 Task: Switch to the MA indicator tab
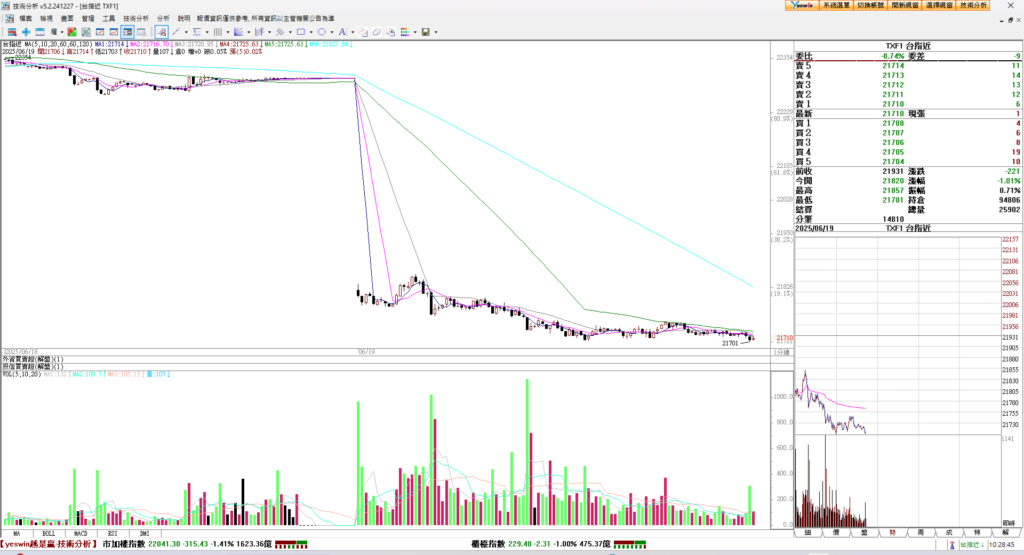coord(16,533)
